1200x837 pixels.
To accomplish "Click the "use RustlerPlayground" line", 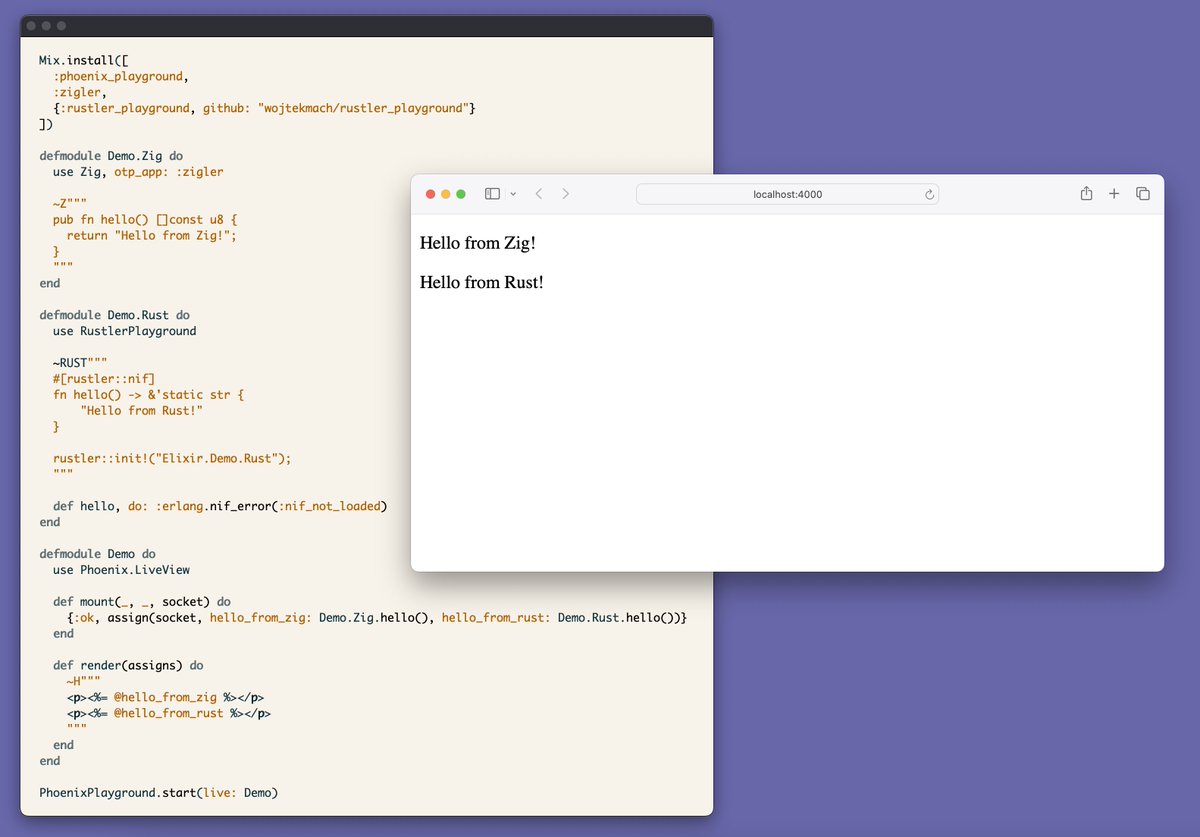I will tap(125, 331).
